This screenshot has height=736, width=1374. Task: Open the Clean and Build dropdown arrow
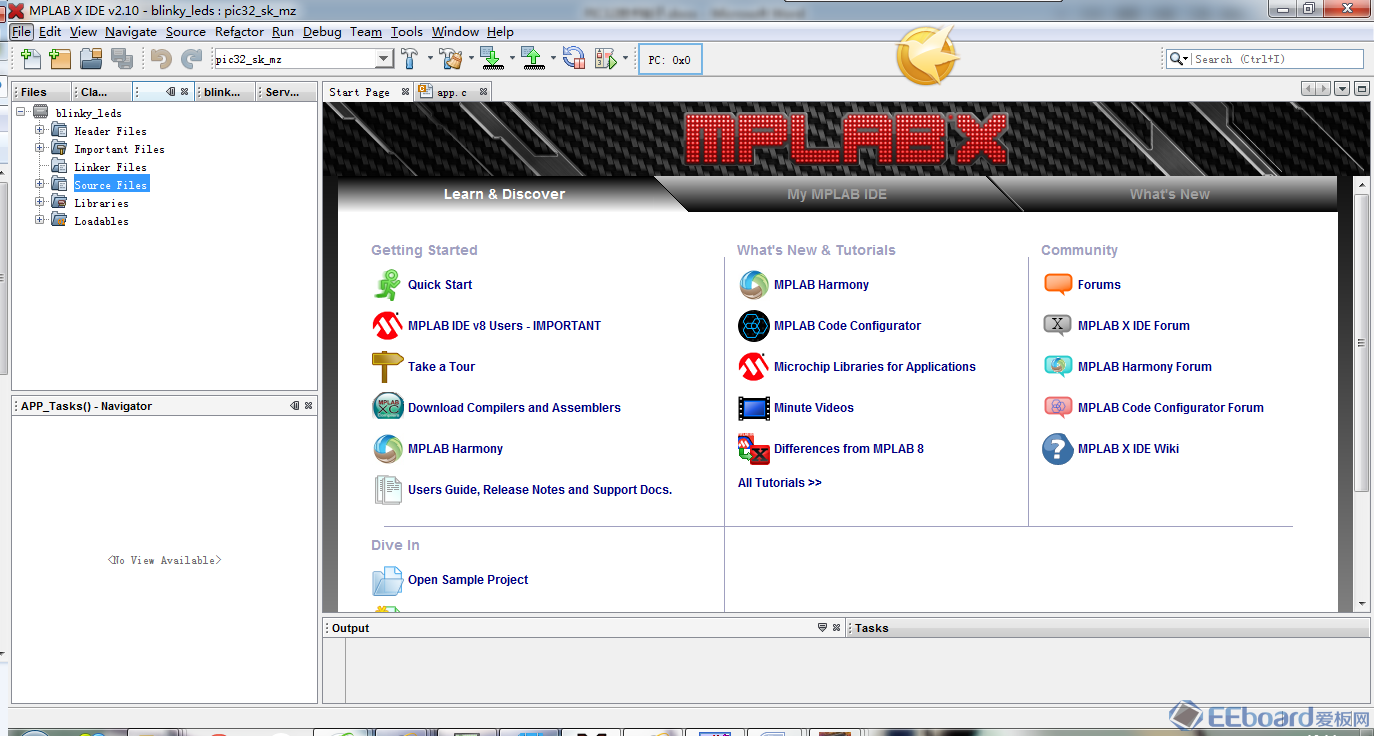pos(470,59)
